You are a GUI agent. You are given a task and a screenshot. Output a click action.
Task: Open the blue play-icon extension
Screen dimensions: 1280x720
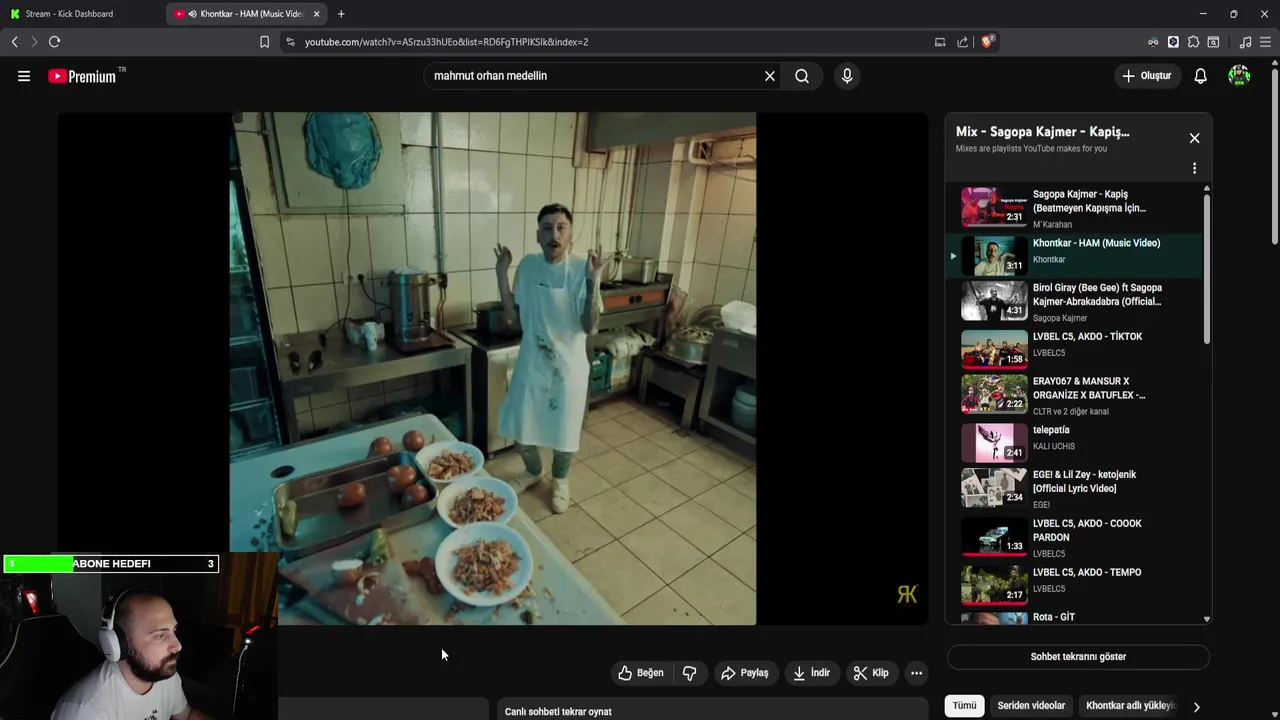coord(1173,42)
